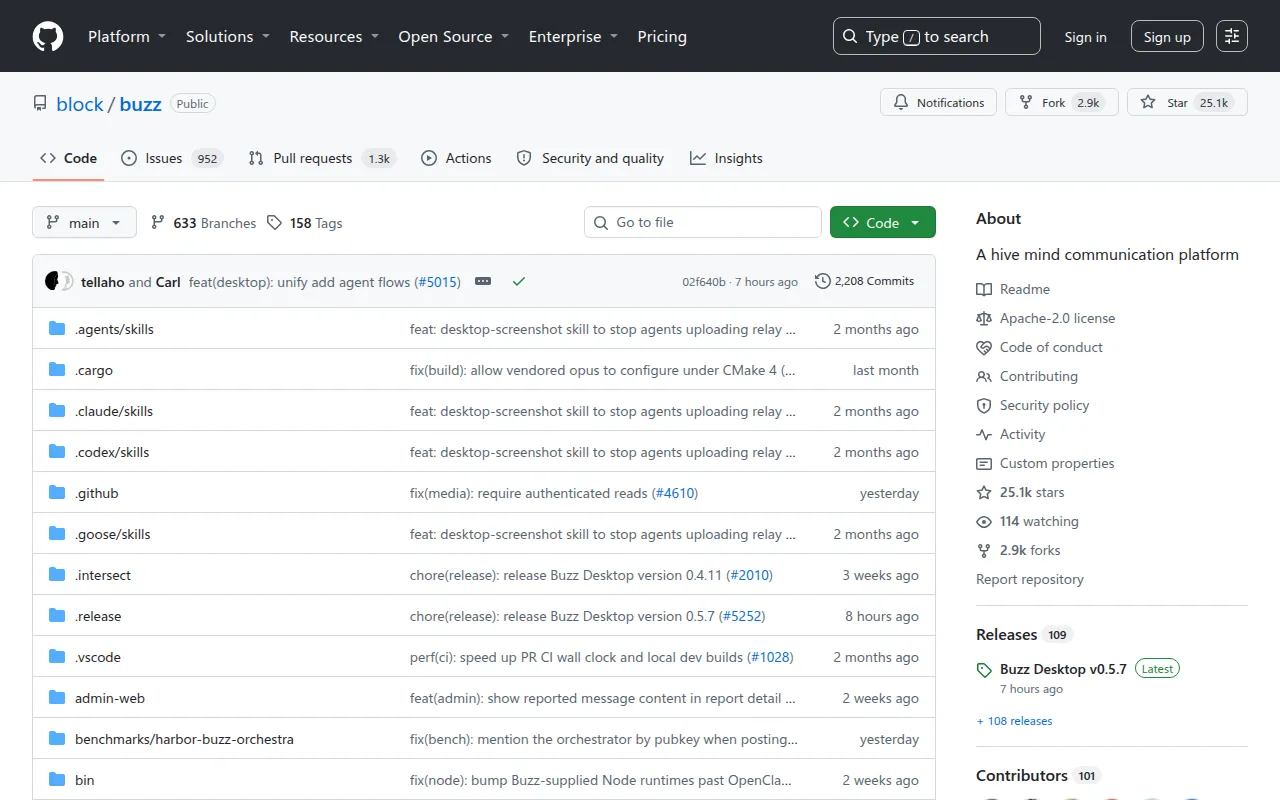Open the Activity link
1280x800 pixels.
click(1011, 434)
